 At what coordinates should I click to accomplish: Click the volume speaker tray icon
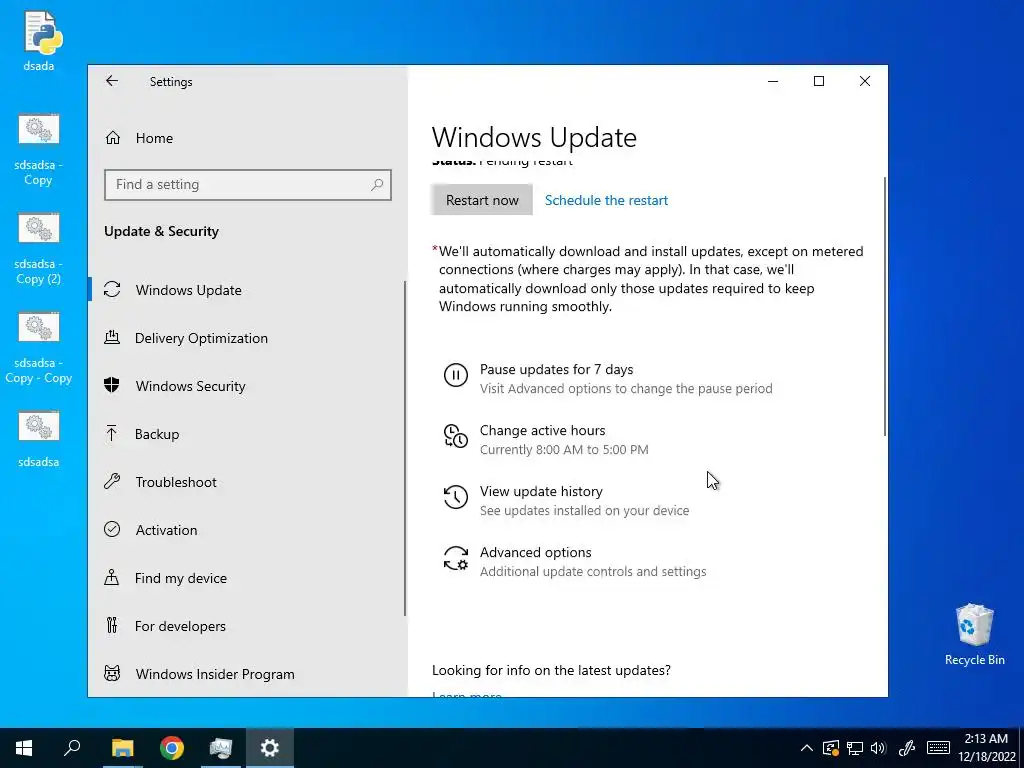tap(878, 748)
